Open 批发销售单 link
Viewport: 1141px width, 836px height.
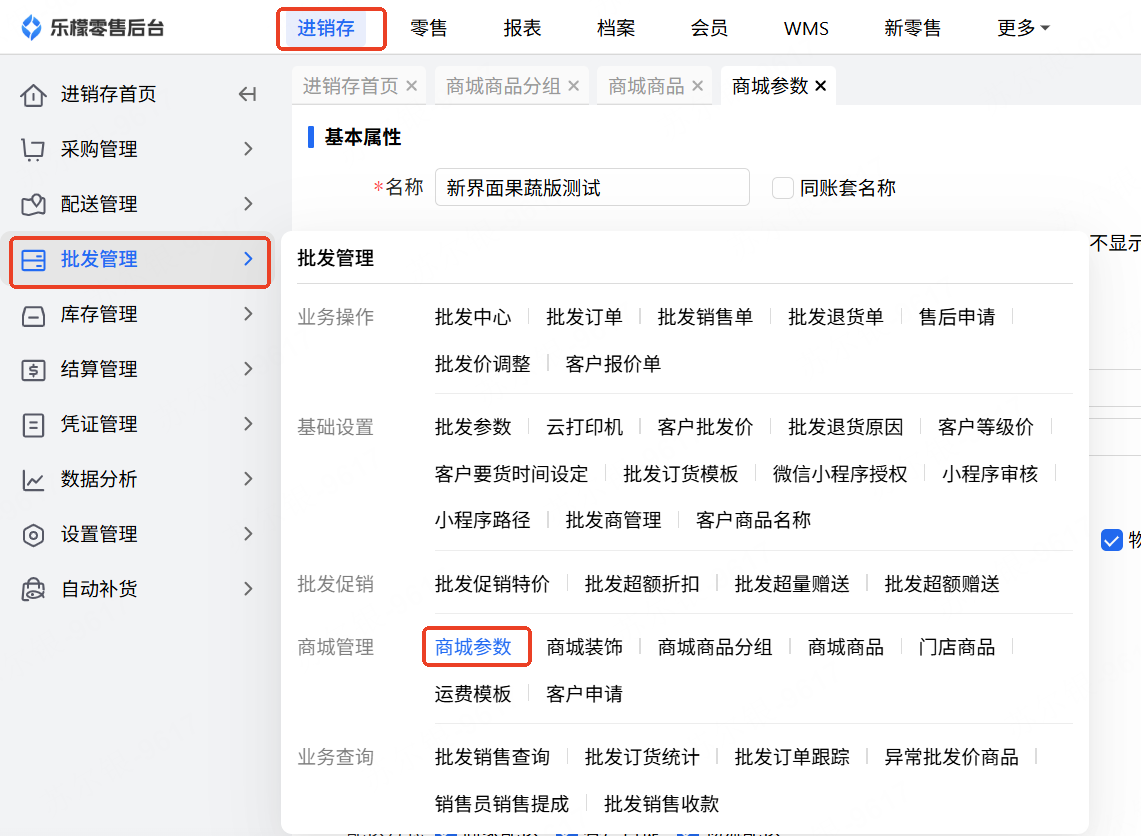(705, 317)
